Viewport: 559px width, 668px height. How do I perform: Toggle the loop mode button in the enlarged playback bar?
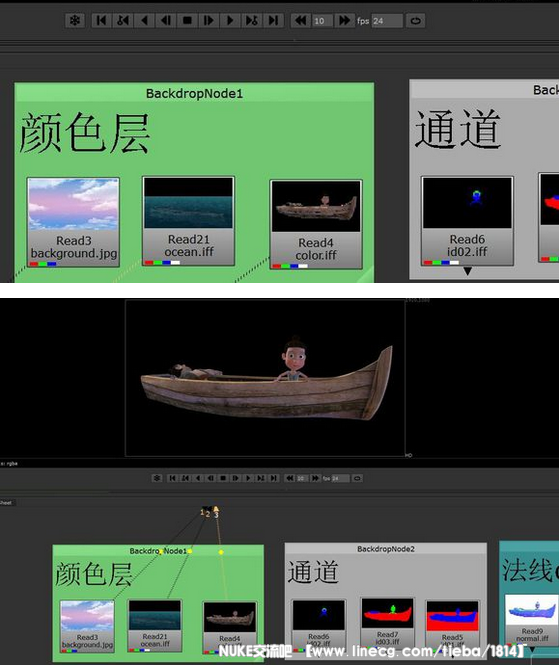(415, 20)
